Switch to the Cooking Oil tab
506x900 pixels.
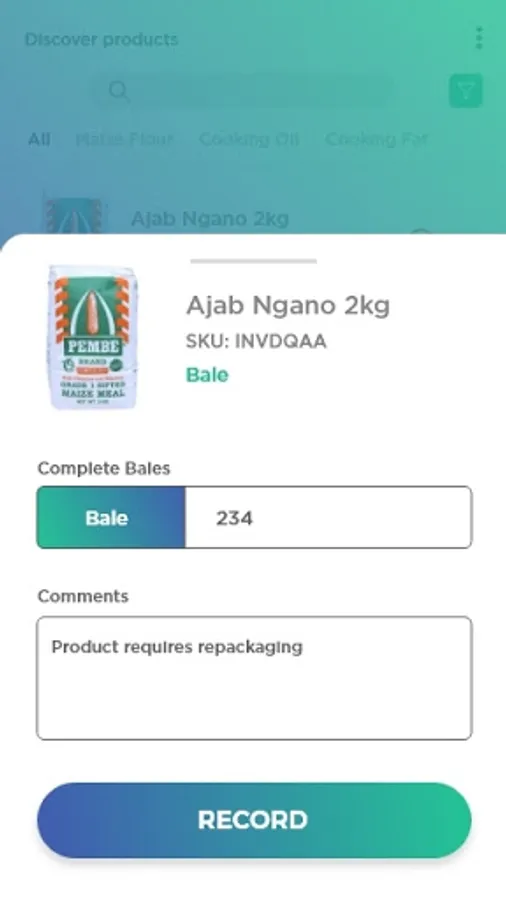tap(249, 139)
